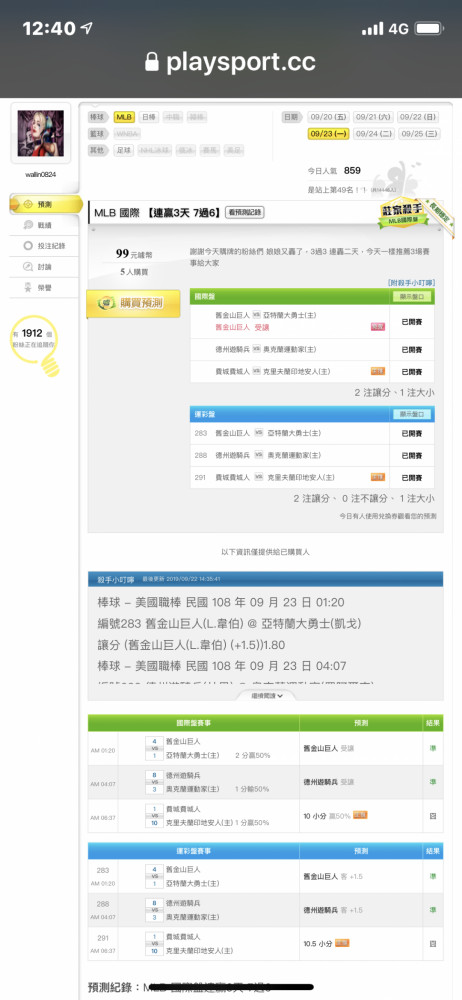Click vs icon in 運彩盤 288 row
462x1000 pixels.
point(258,455)
